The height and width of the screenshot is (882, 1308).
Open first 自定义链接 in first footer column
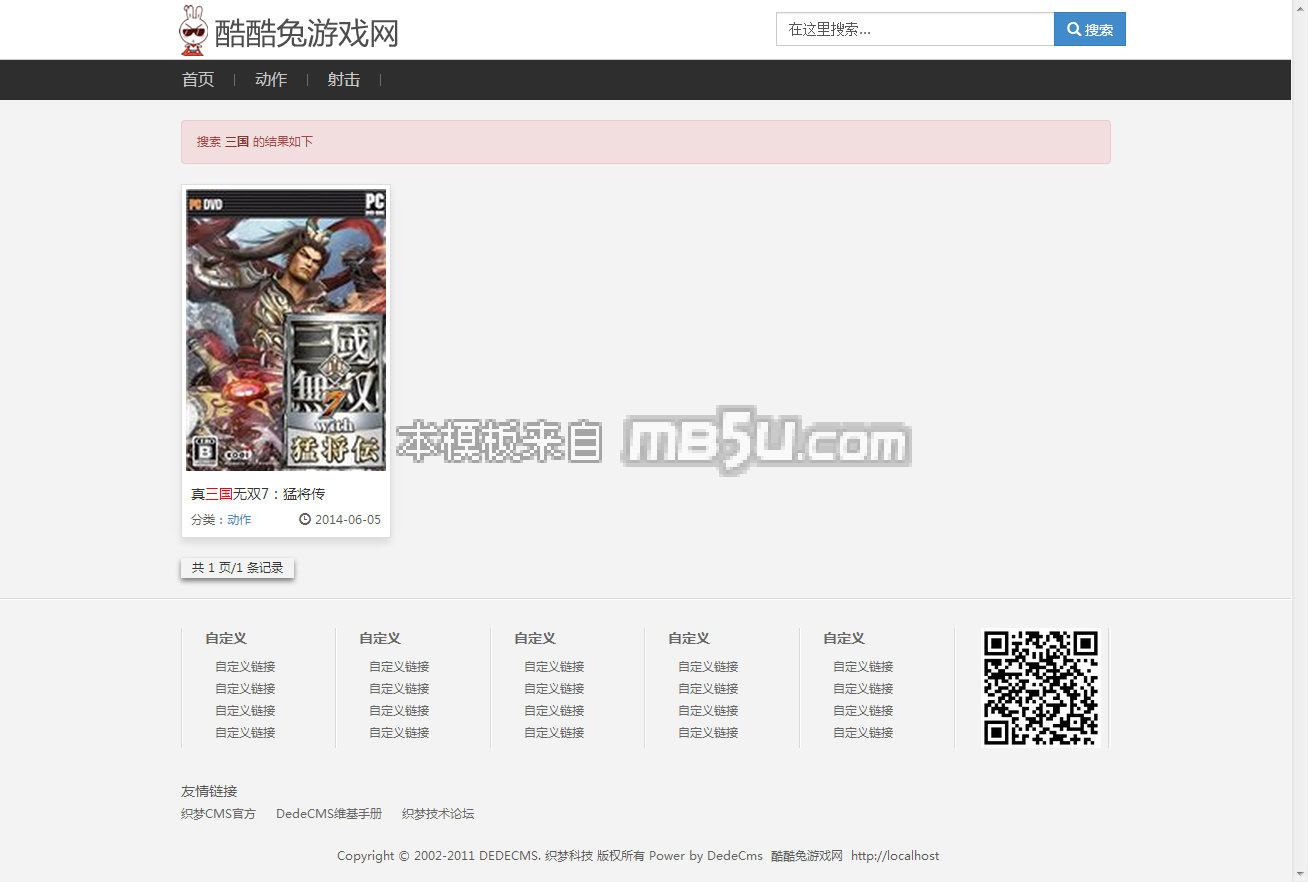tap(245, 667)
